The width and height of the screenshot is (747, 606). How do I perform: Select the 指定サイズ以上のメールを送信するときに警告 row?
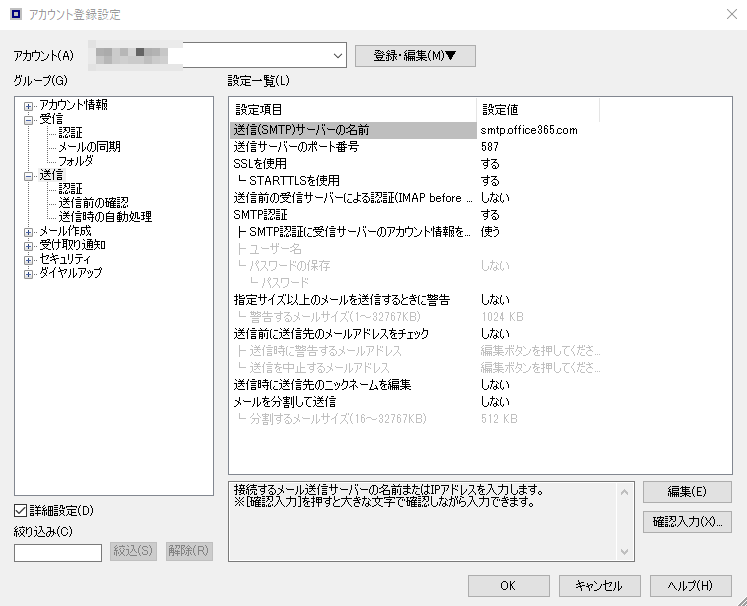[x=353, y=300]
